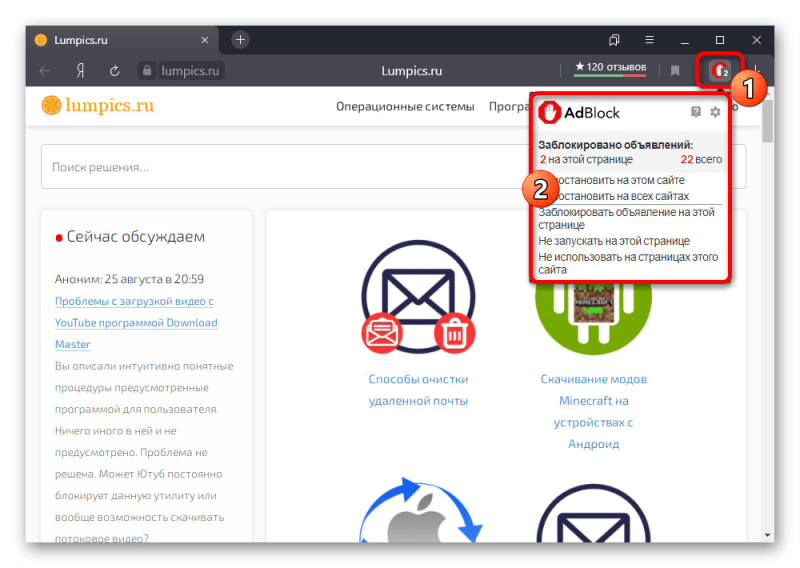Click the 120 отзывов site rating
The image size is (800, 568).
point(610,68)
